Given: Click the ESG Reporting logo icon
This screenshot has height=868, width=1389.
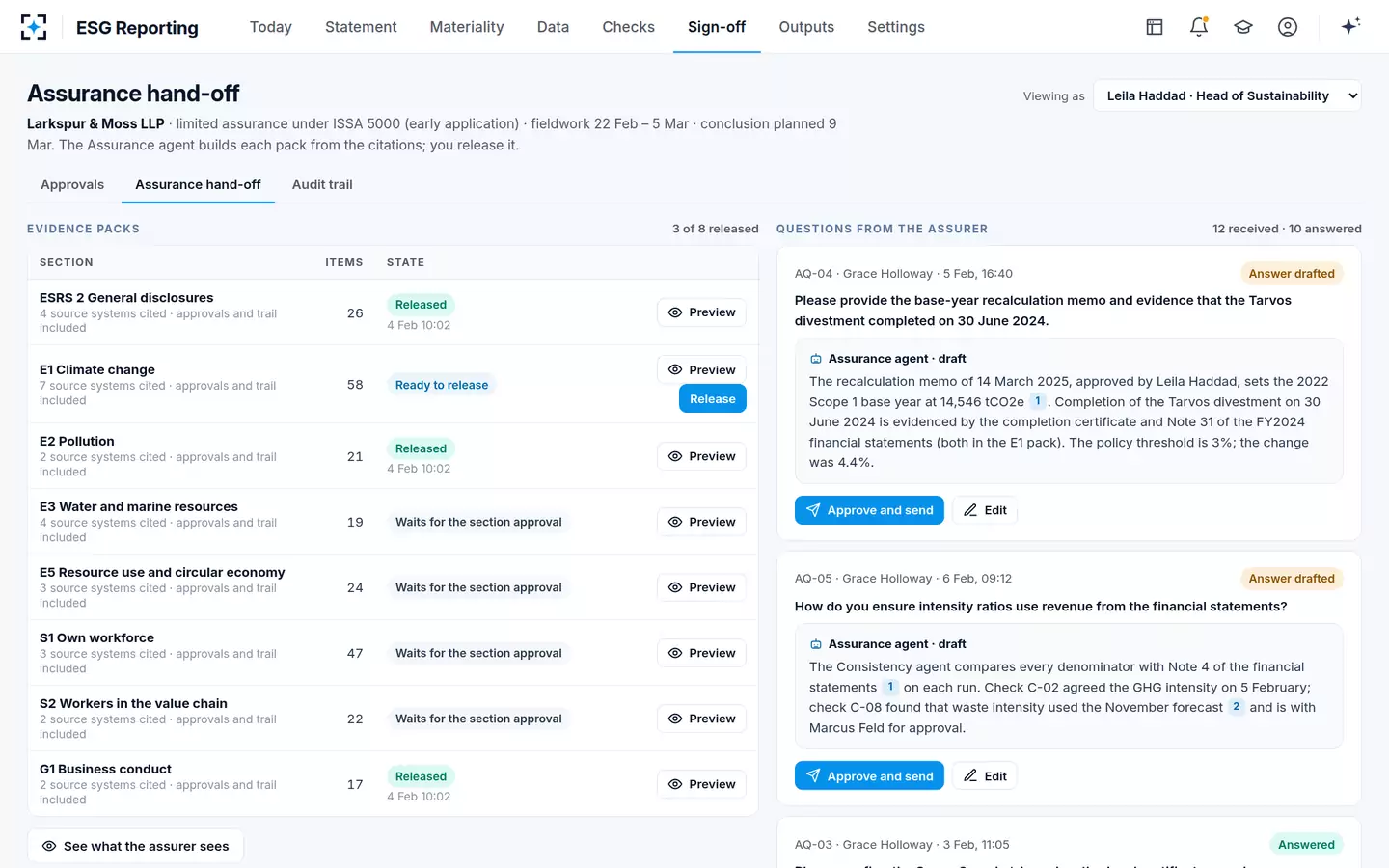Looking at the screenshot, I should click(34, 27).
